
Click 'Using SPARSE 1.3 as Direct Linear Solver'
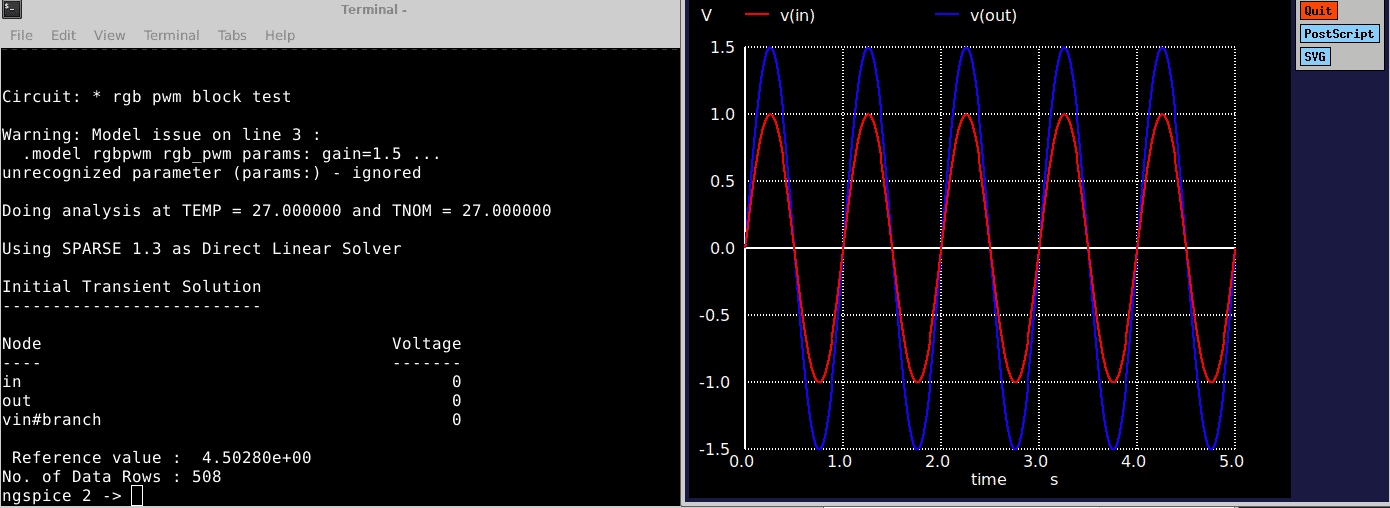click(202, 249)
